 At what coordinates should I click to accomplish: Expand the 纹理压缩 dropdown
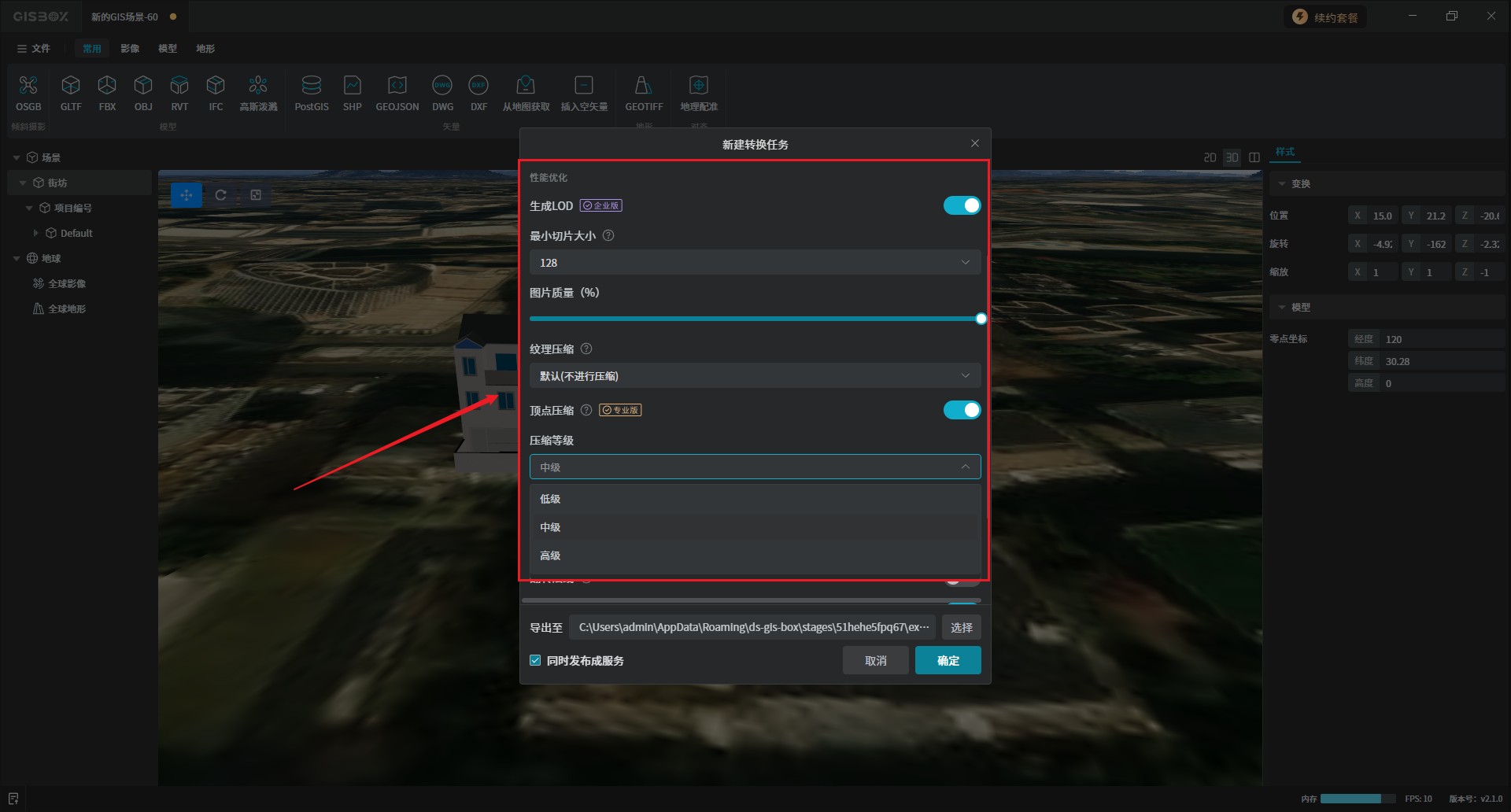coord(755,376)
